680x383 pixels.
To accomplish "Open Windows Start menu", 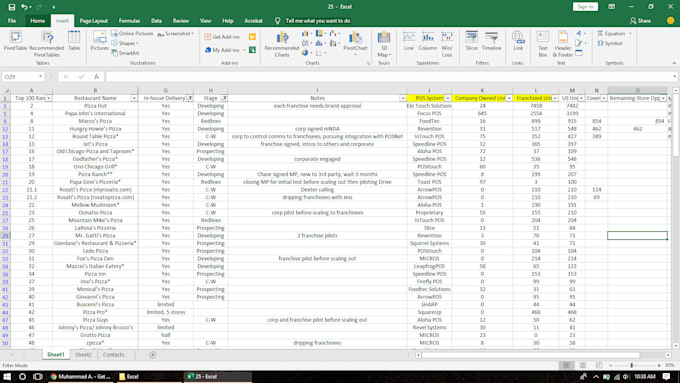I will [7, 376].
